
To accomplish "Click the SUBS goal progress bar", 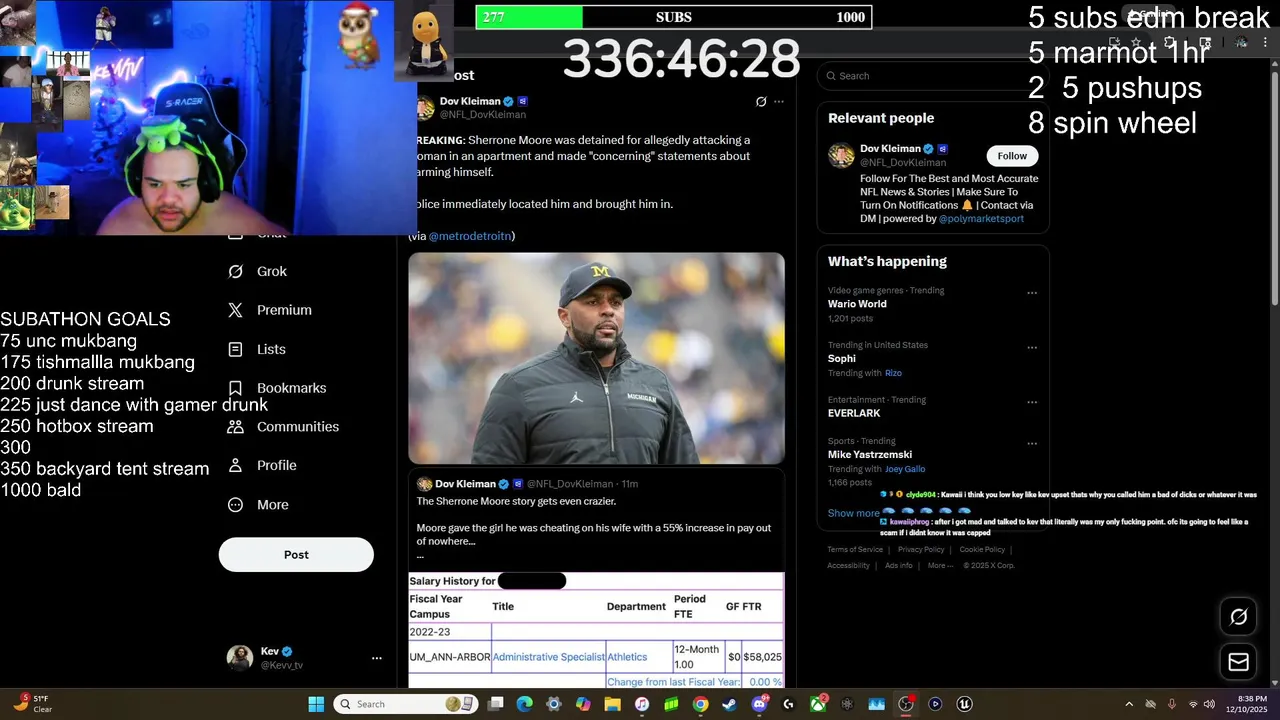I will click(x=673, y=17).
